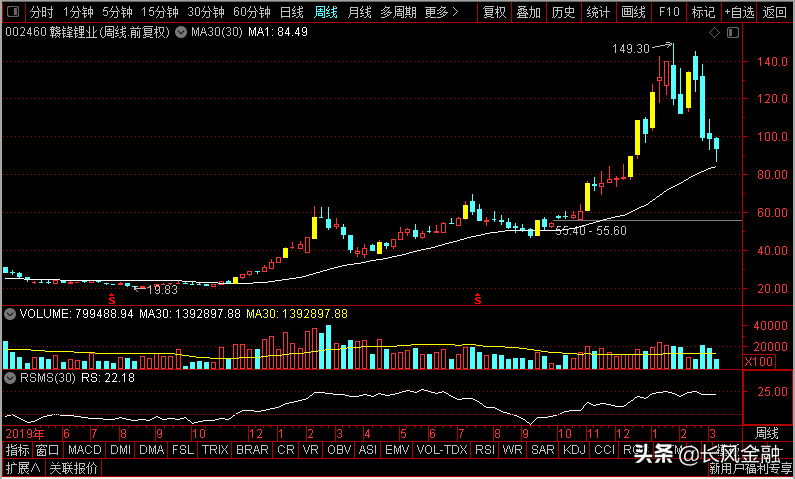Toggle the 叠加 overlay option

click(530, 13)
